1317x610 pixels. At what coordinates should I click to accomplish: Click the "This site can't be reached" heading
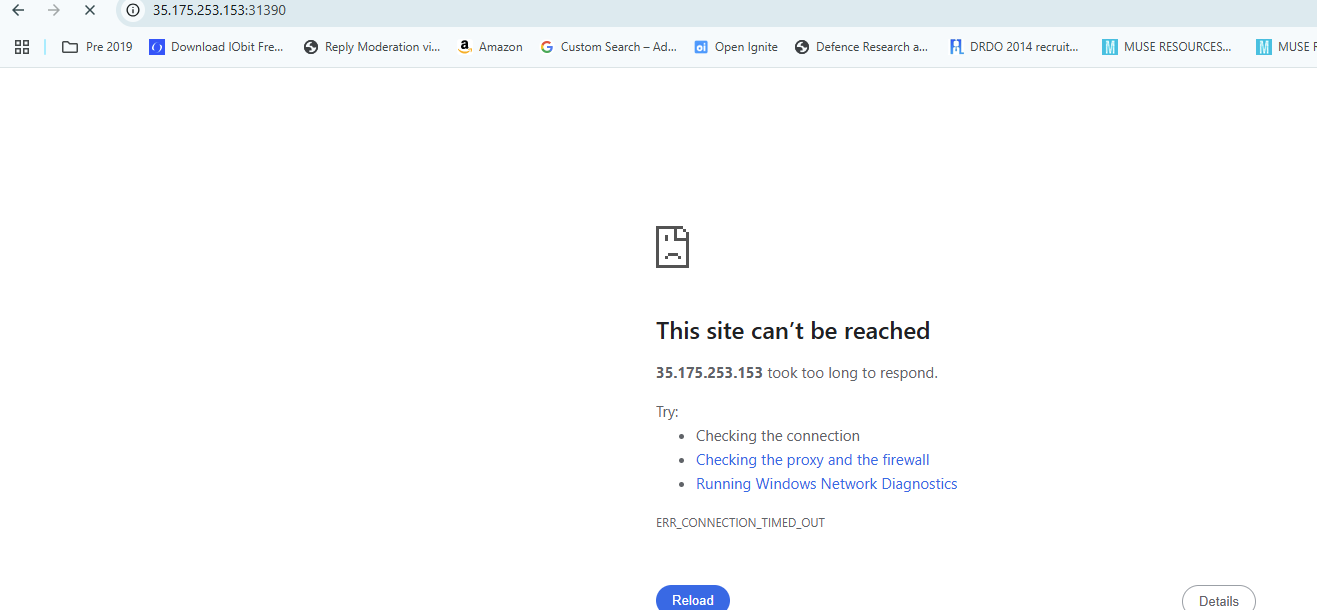pyautogui.click(x=793, y=331)
